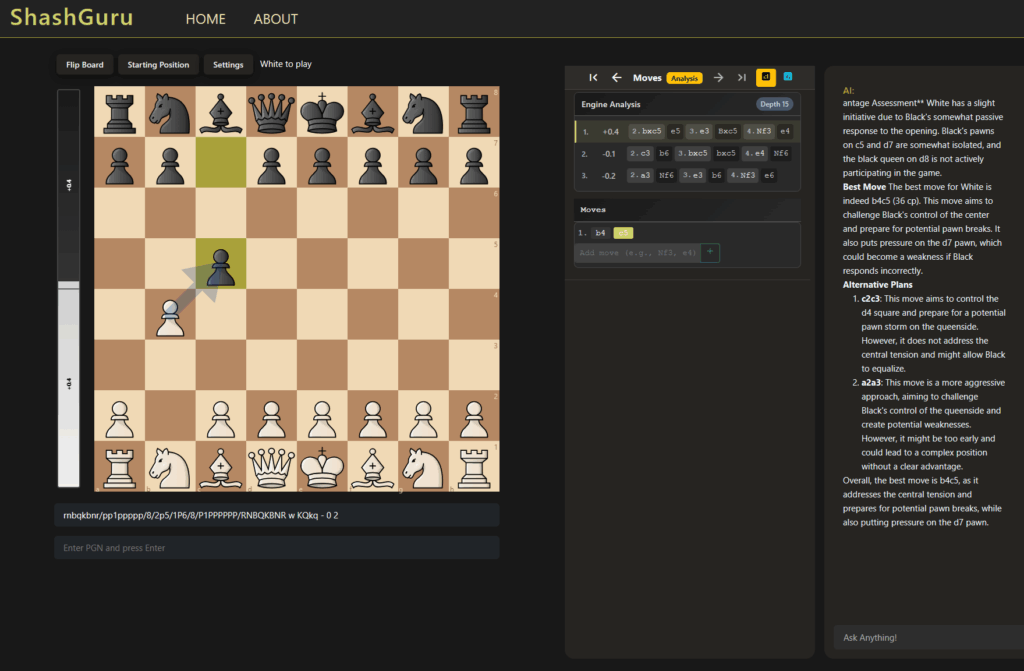
Task: Open board Settings
Action: [228, 65]
